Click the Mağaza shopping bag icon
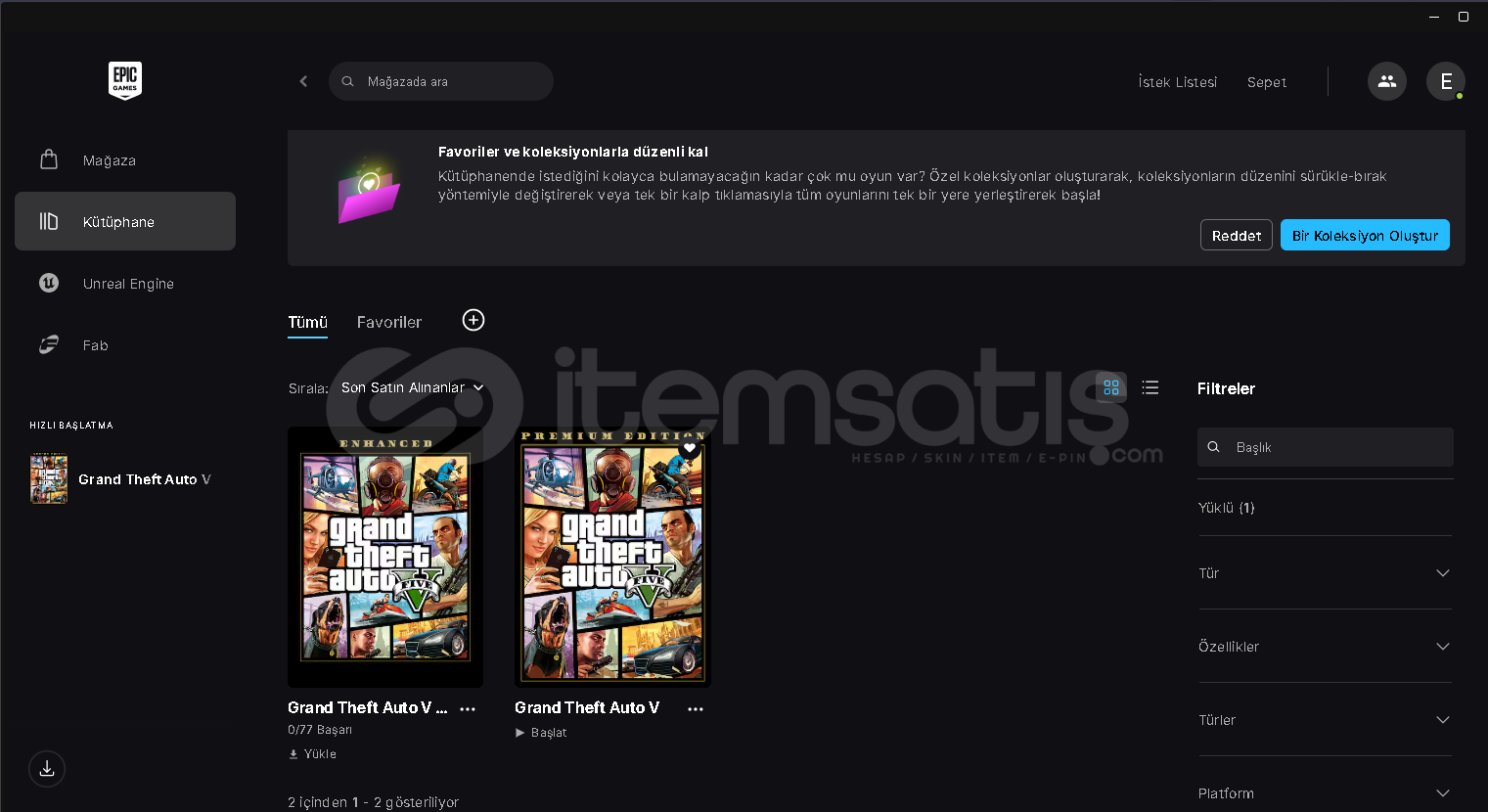 [x=49, y=159]
